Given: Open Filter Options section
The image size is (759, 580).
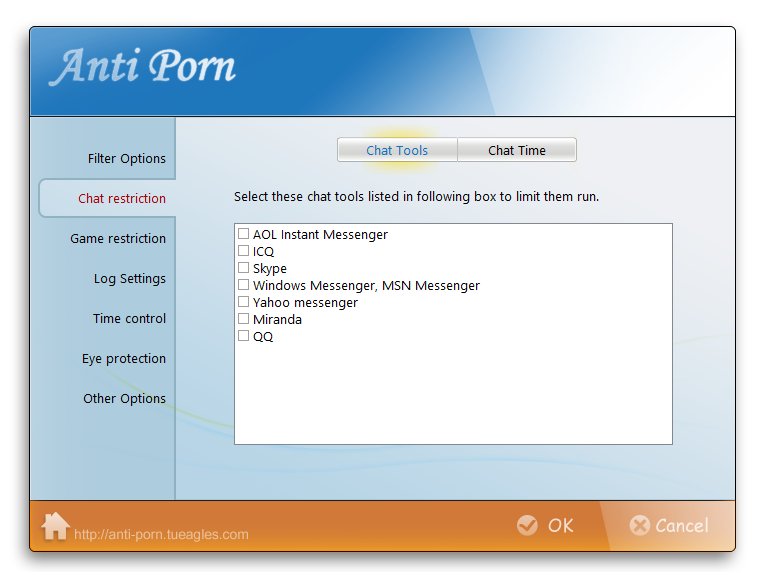Looking at the screenshot, I should tap(127, 158).
